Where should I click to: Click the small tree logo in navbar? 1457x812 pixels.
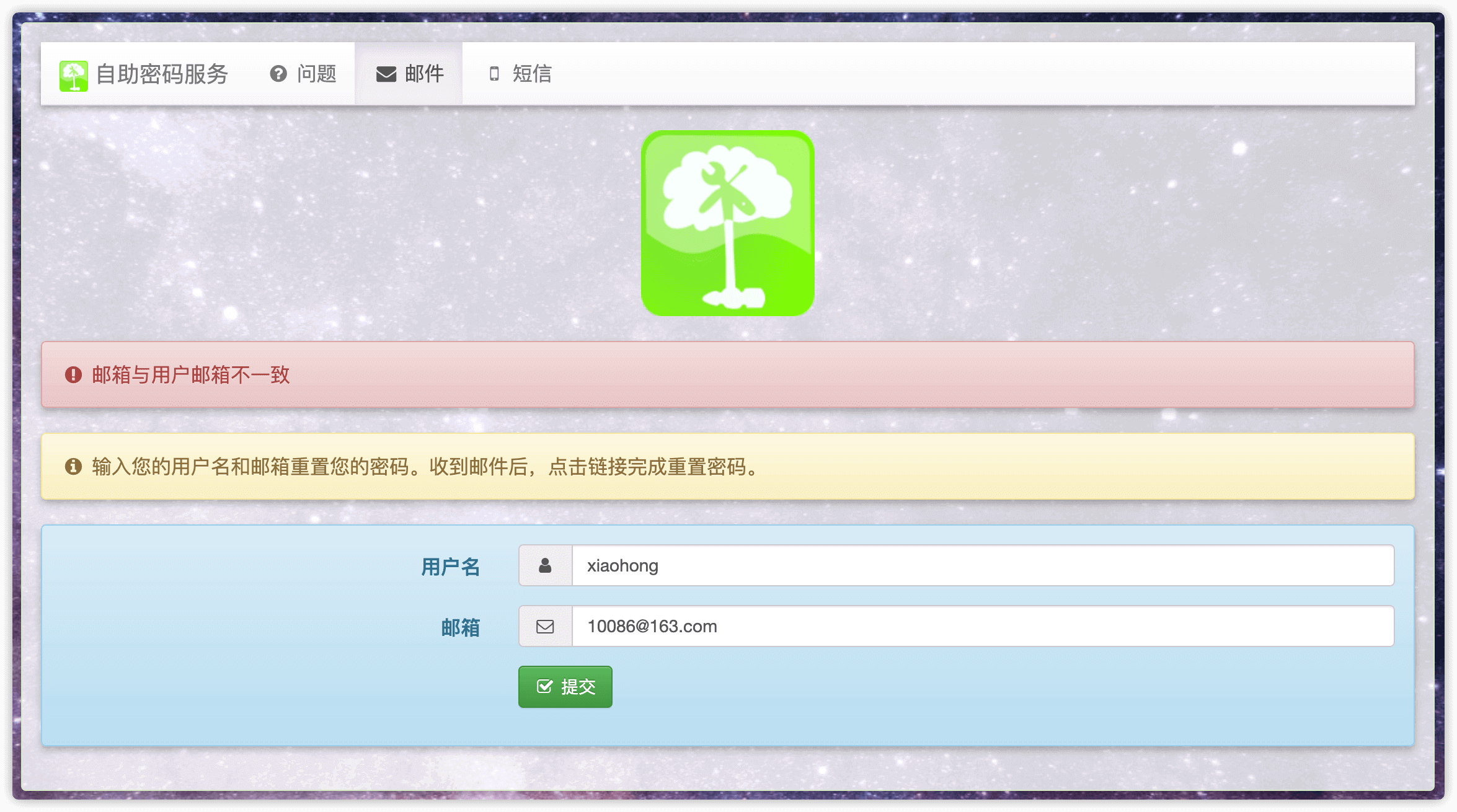[x=73, y=76]
